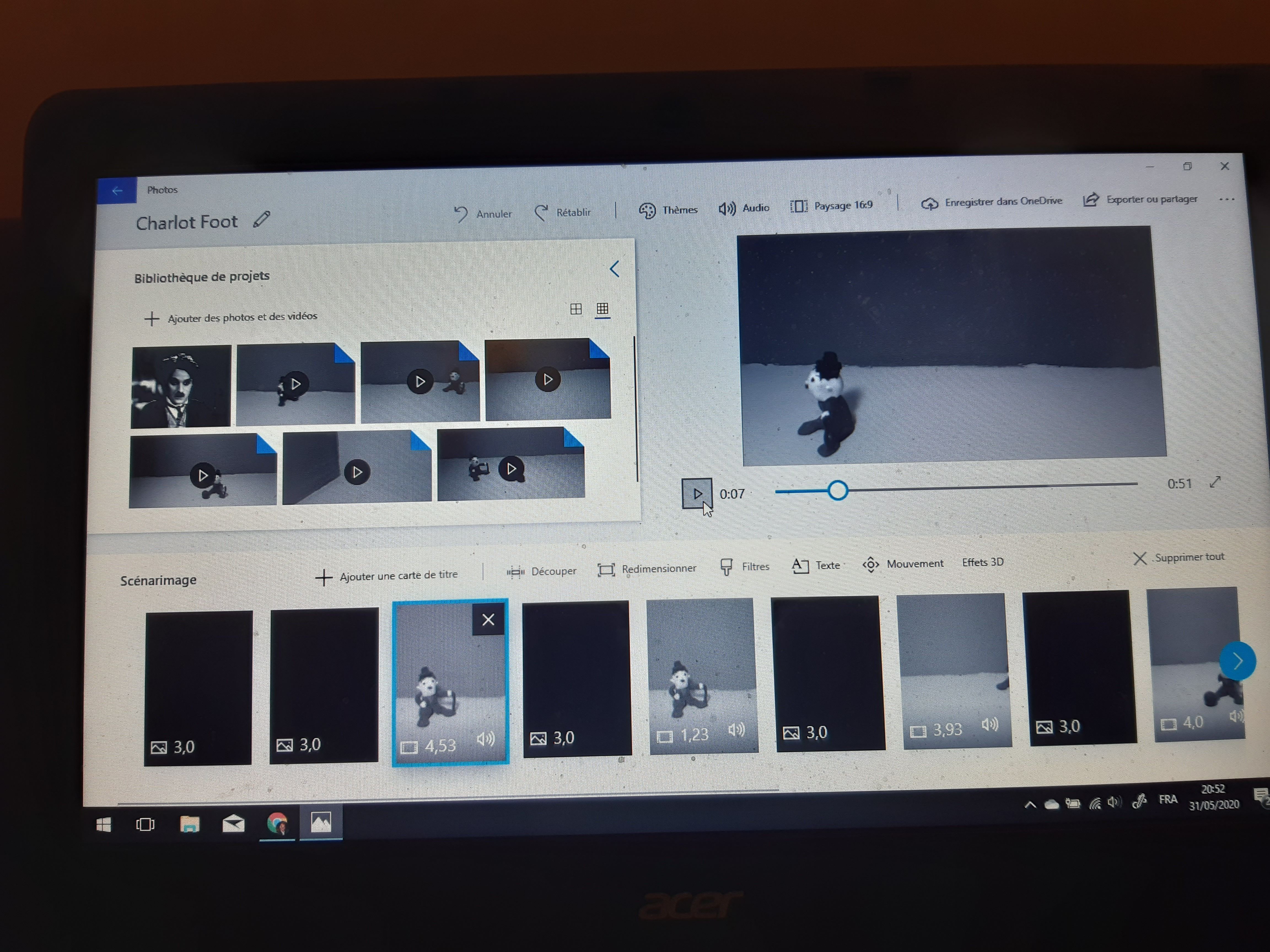The height and width of the screenshot is (952, 1270).
Task: Expand preview to full screen
Action: click(1215, 482)
